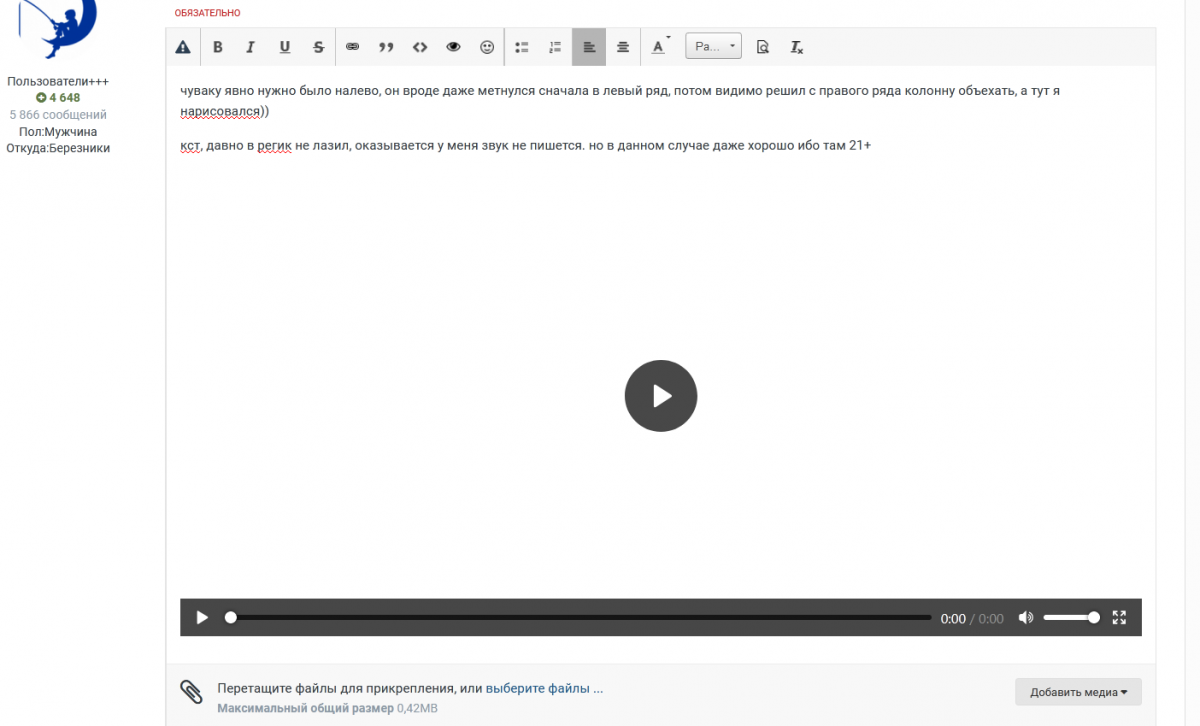Insert code snippet with code icon
Screen dimensions: 1200x726
[x=420, y=47]
